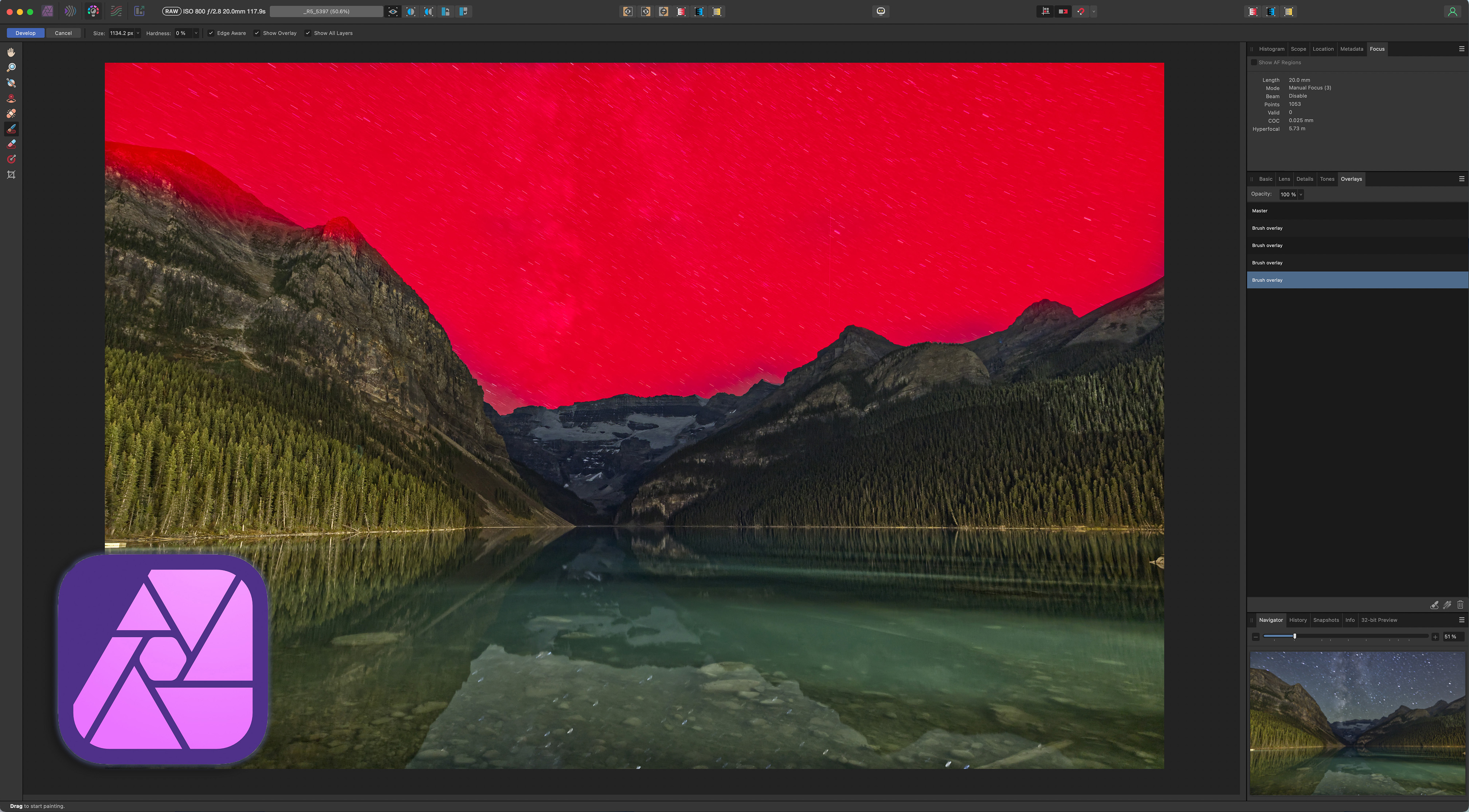Select the Overlay Gradient tool
Screen dimensions: 1469x812
(11, 159)
